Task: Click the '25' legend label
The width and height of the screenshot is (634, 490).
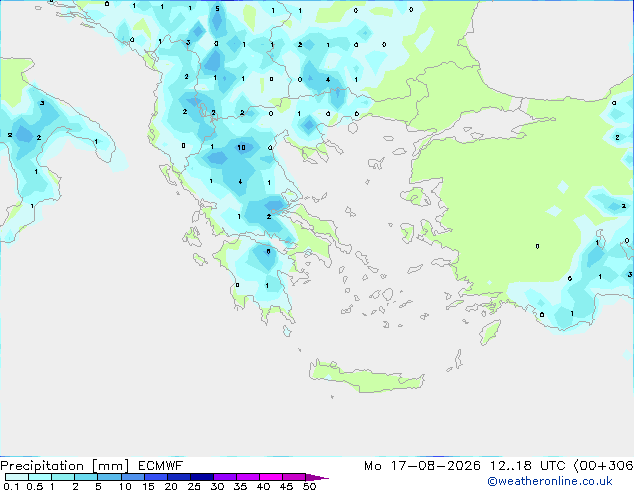Action: (x=194, y=486)
